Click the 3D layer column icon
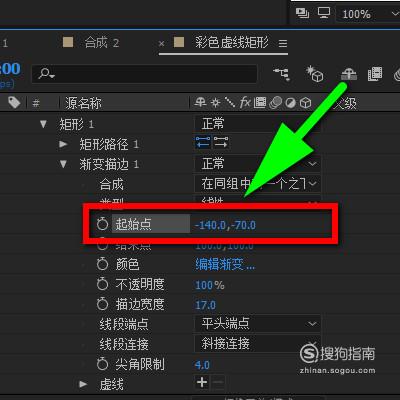The width and height of the screenshot is (400, 400). point(305,103)
